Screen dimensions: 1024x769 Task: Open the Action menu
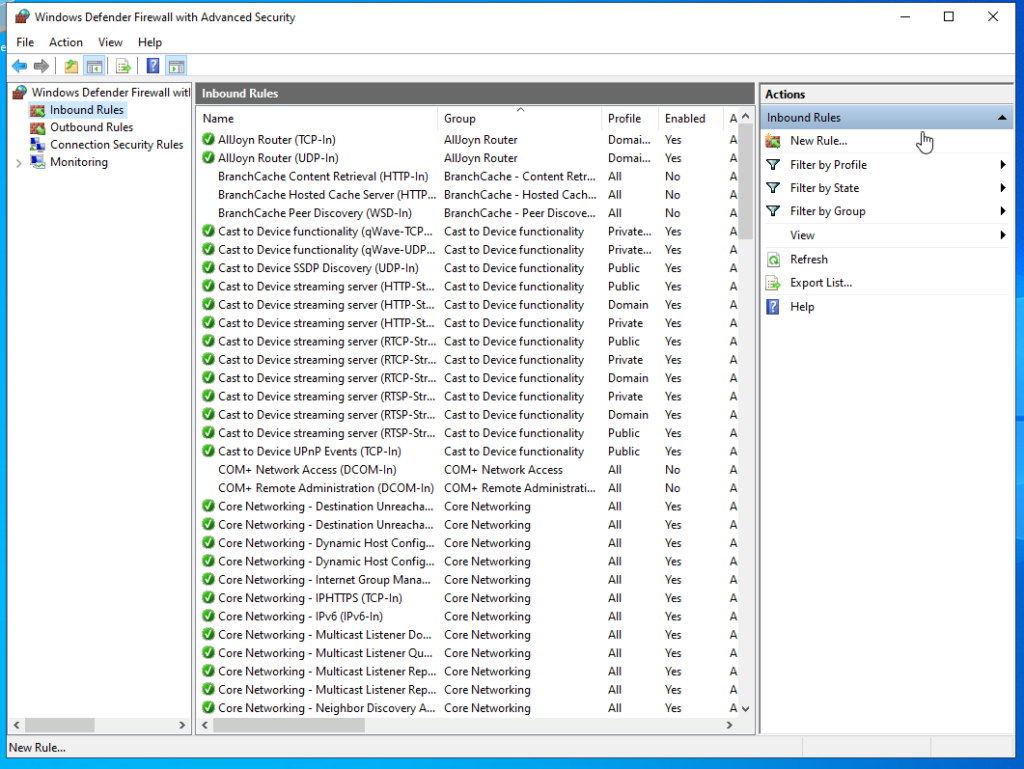(66, 42)
